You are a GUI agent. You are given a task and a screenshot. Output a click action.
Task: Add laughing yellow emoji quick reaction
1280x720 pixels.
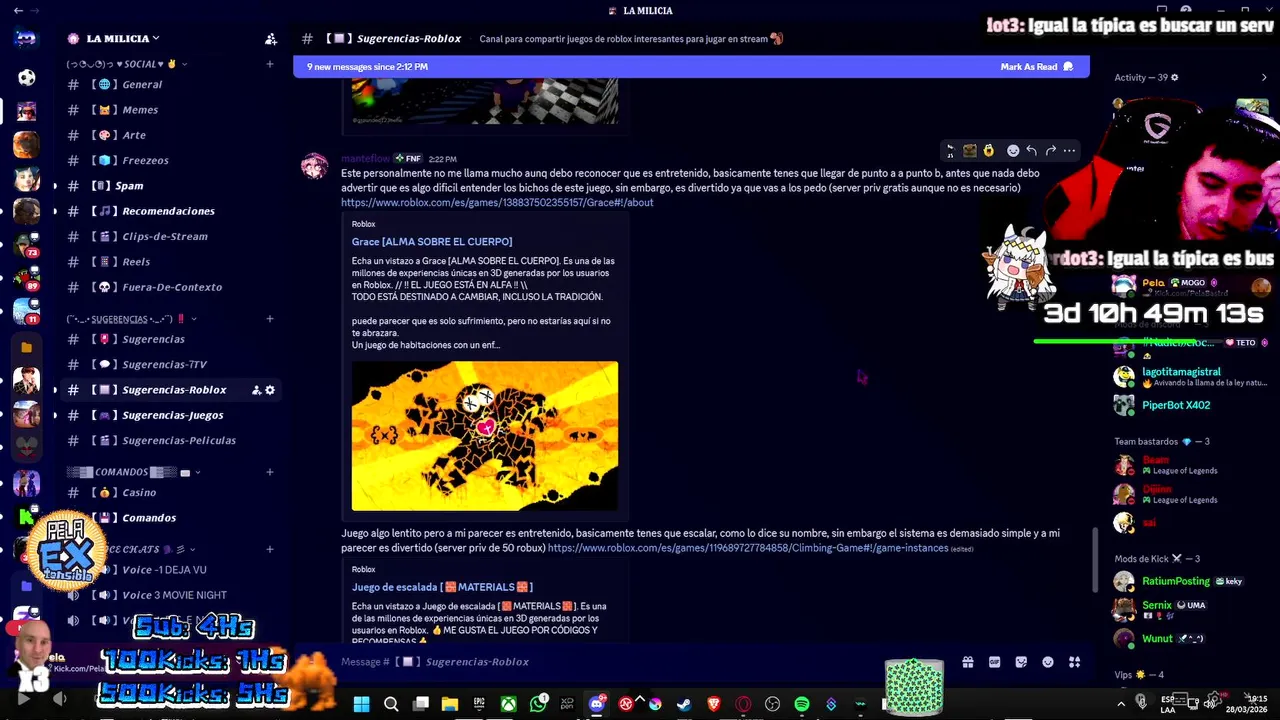(988, 151)
